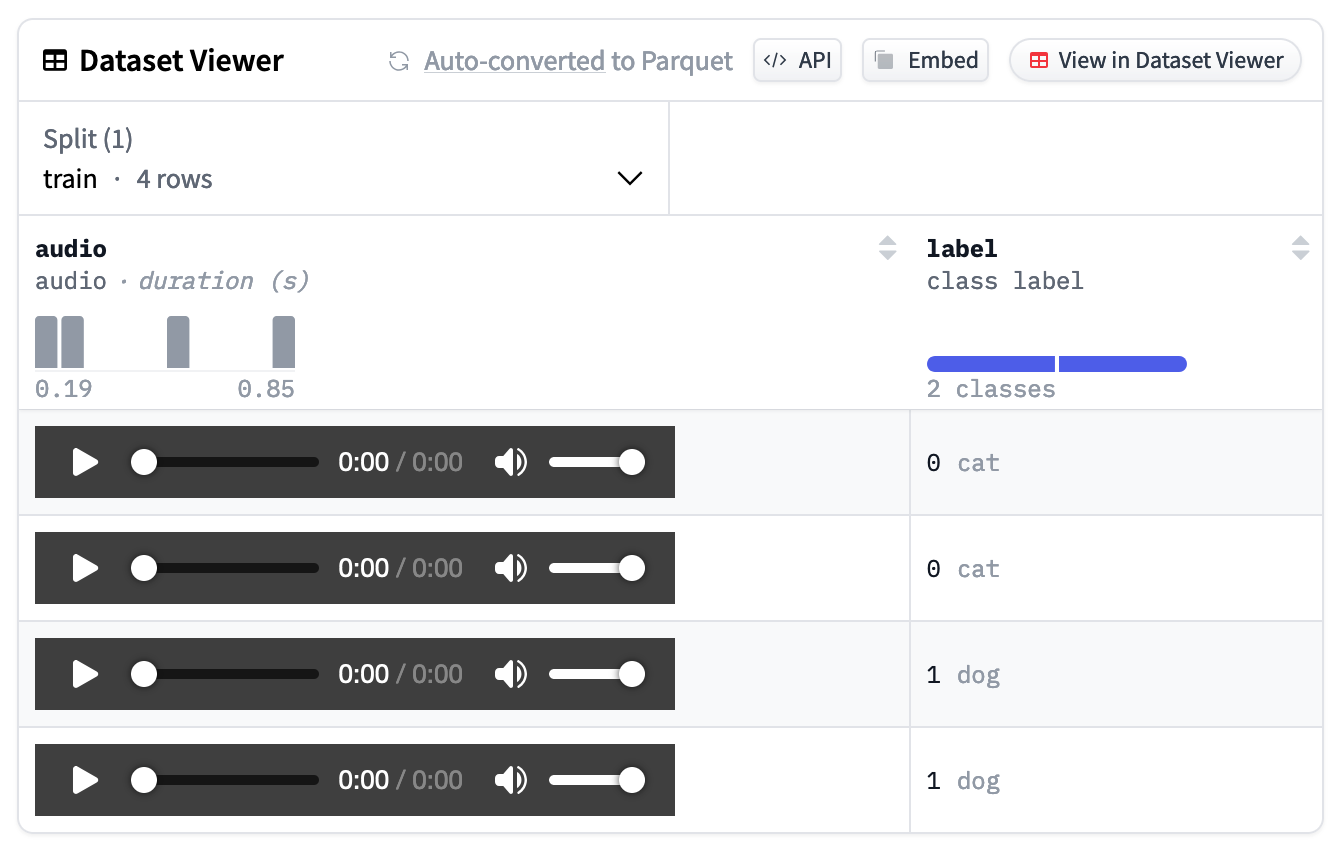Play the first dog audio clip
This screenshot has width=1342, height=858.
pos(86,674)
